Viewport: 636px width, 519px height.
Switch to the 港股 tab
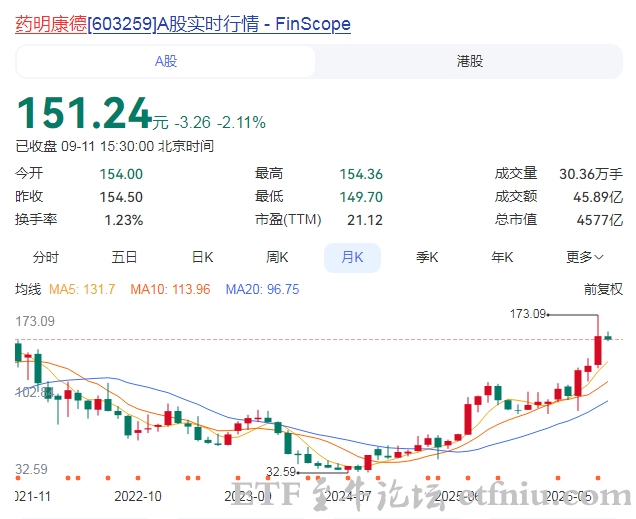coord(469,62)
